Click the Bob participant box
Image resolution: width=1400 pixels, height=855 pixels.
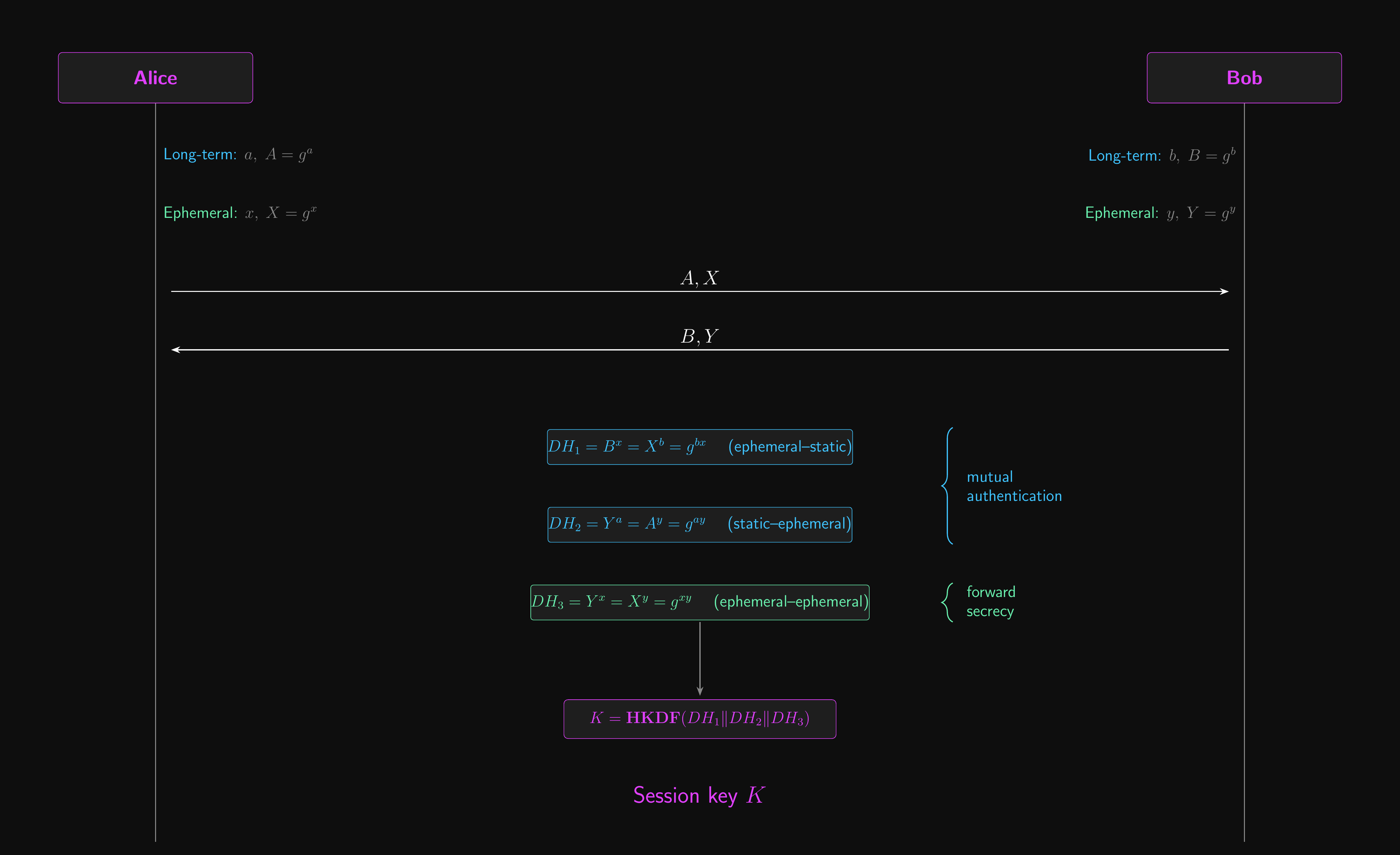(1244, 78)
